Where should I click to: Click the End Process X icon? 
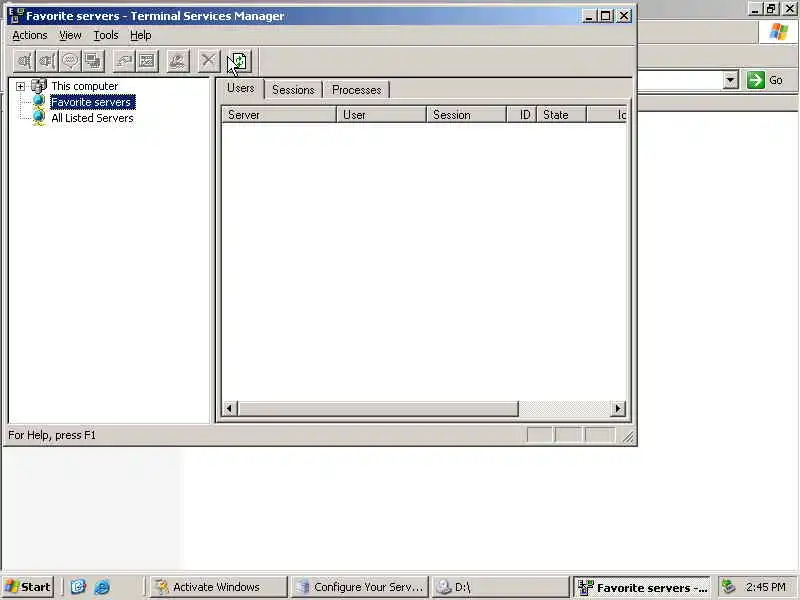pyautogui.click(x=209, y=62)
